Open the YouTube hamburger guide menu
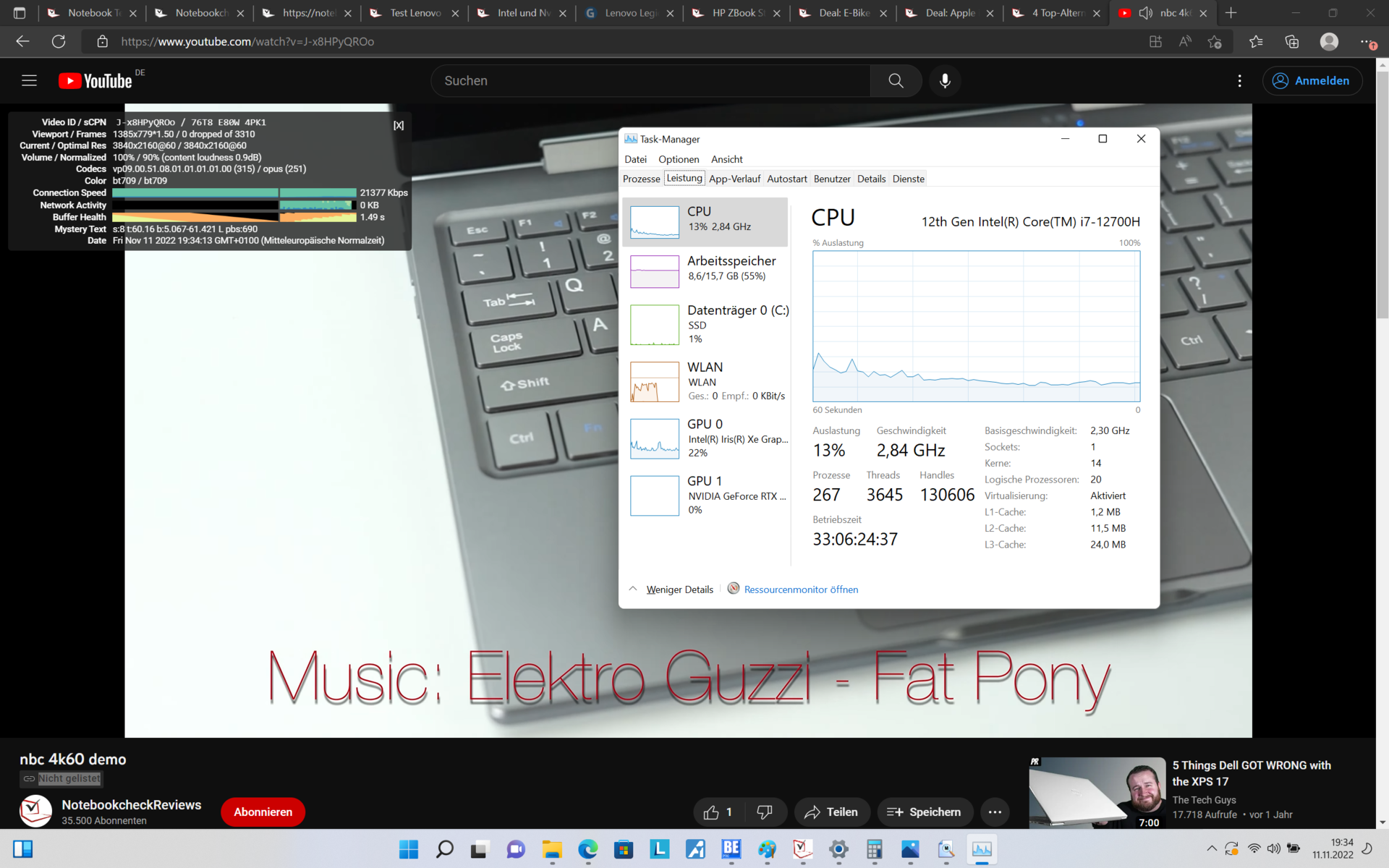 click(29, 81)
